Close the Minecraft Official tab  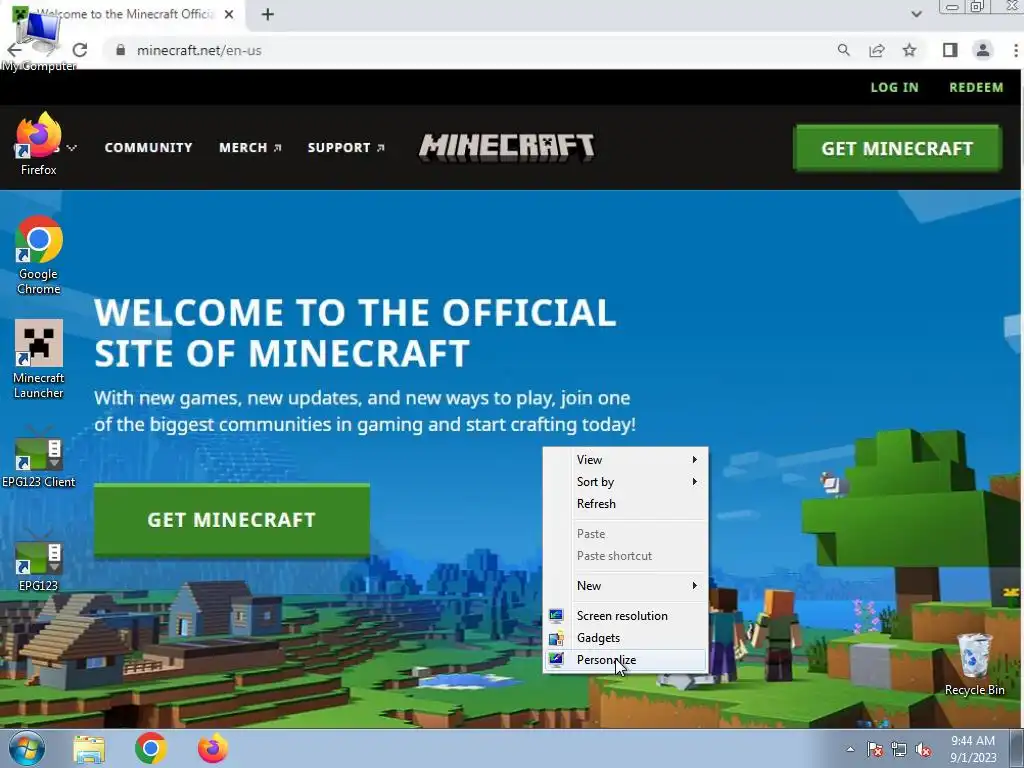229,14
